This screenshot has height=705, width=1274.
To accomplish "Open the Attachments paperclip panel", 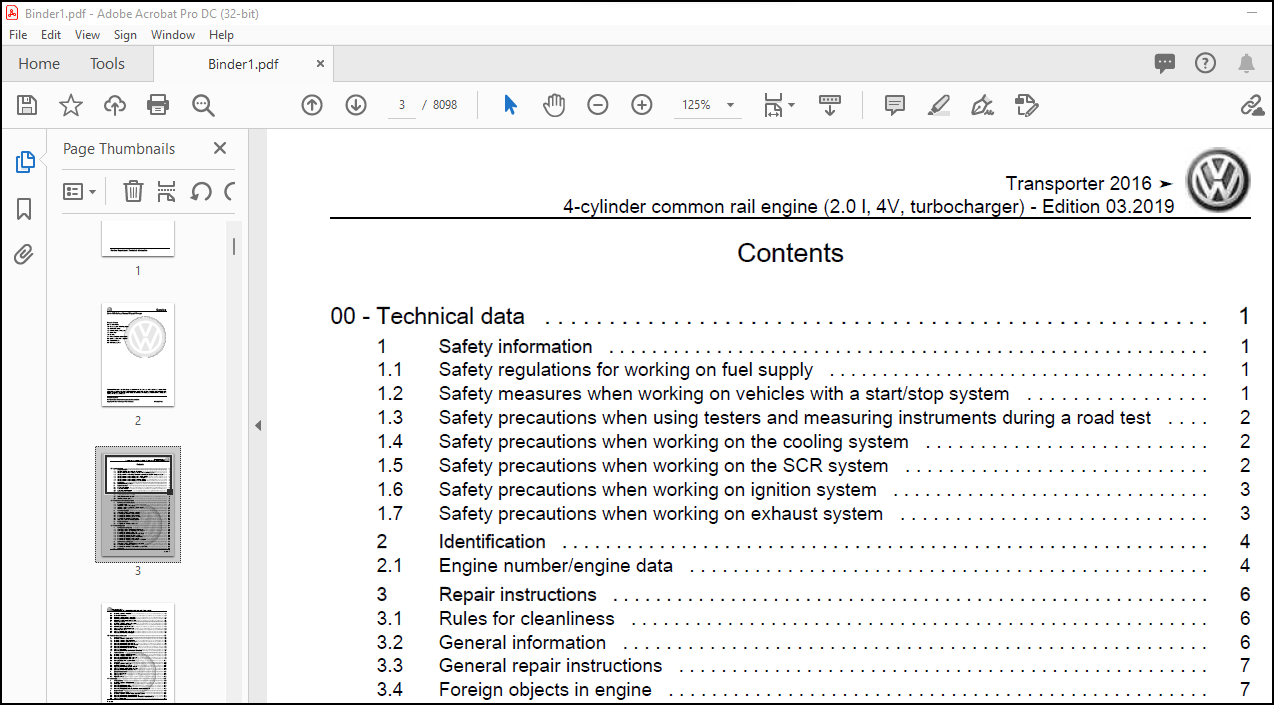I will coord(25,255).
